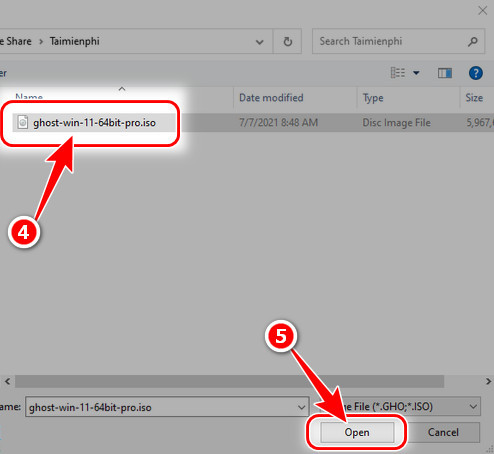Click the scroll left arrow

coord(7,381)
